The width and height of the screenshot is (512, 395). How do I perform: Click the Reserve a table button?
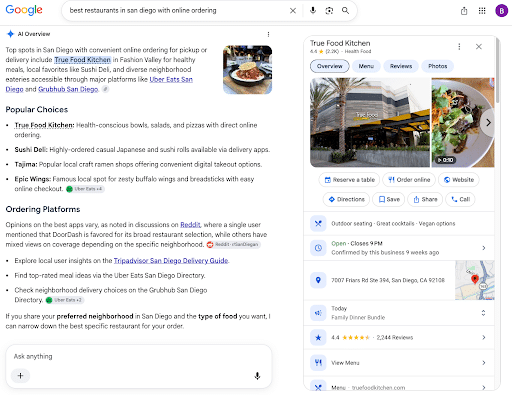[x=349, y=180]
